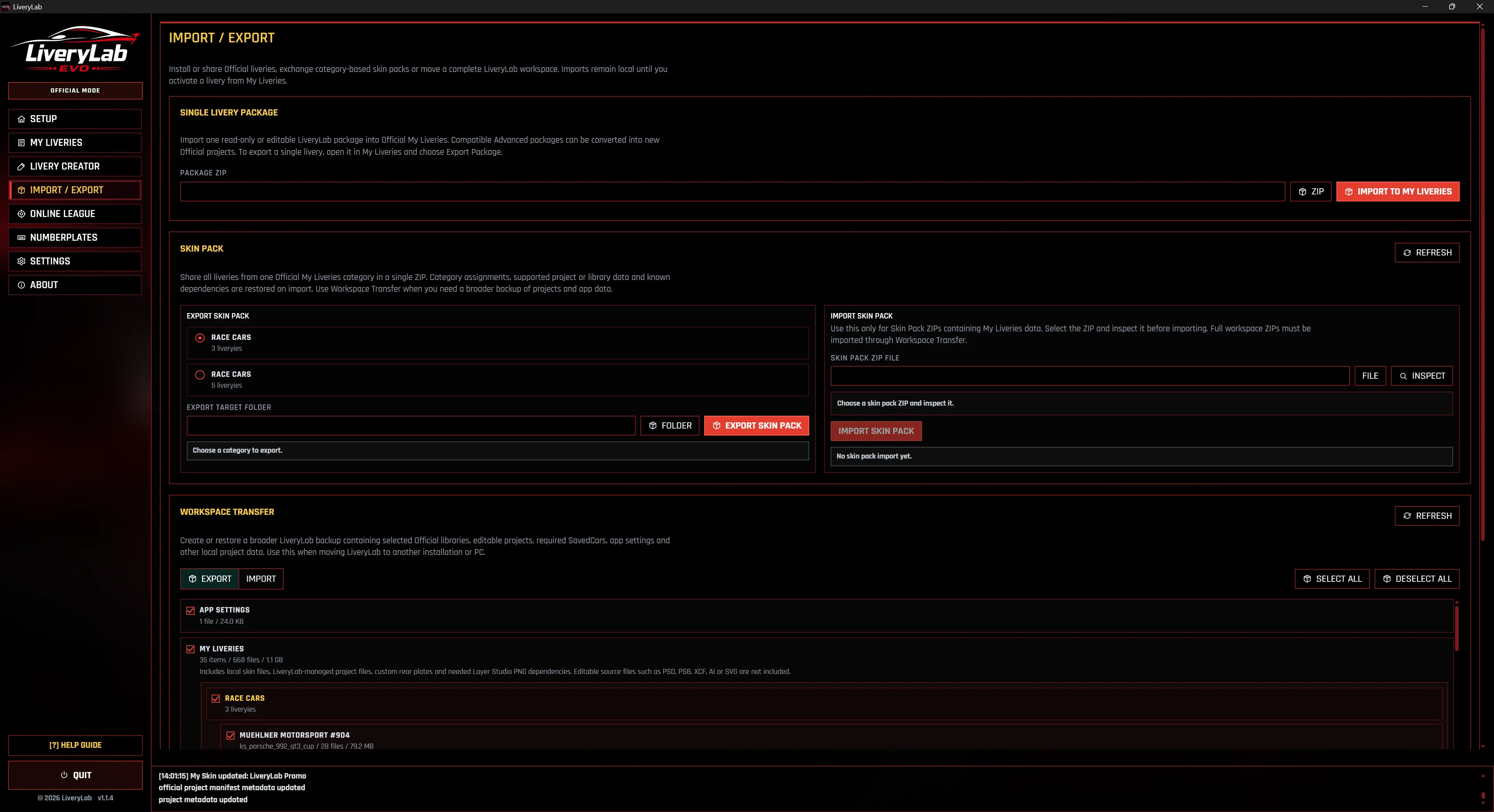Click the box icon on ZIP button
Screen dimensions: 1494x812
pos(1302,191)
